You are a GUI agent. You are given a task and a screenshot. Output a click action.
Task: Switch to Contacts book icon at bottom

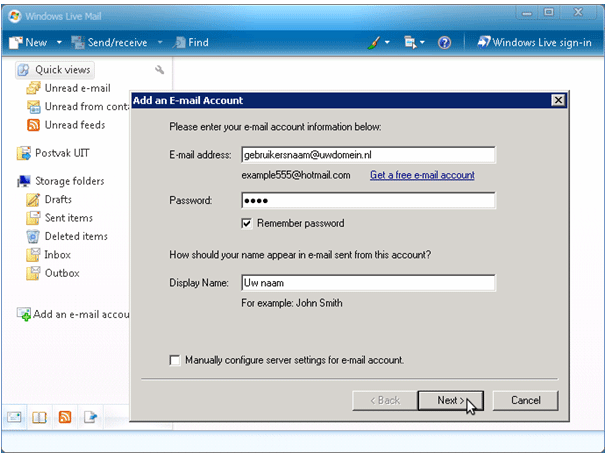[x=39, y=417]
